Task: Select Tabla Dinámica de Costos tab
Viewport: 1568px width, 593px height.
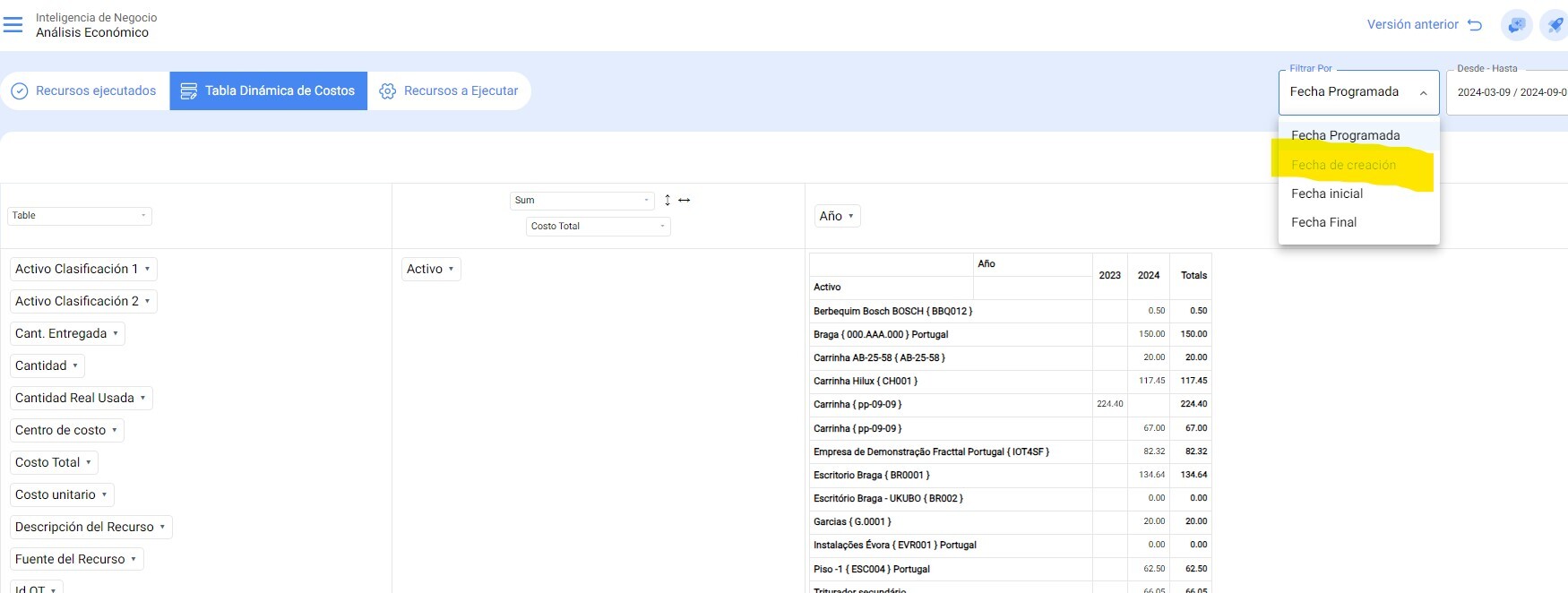Action: click(269, 90)
